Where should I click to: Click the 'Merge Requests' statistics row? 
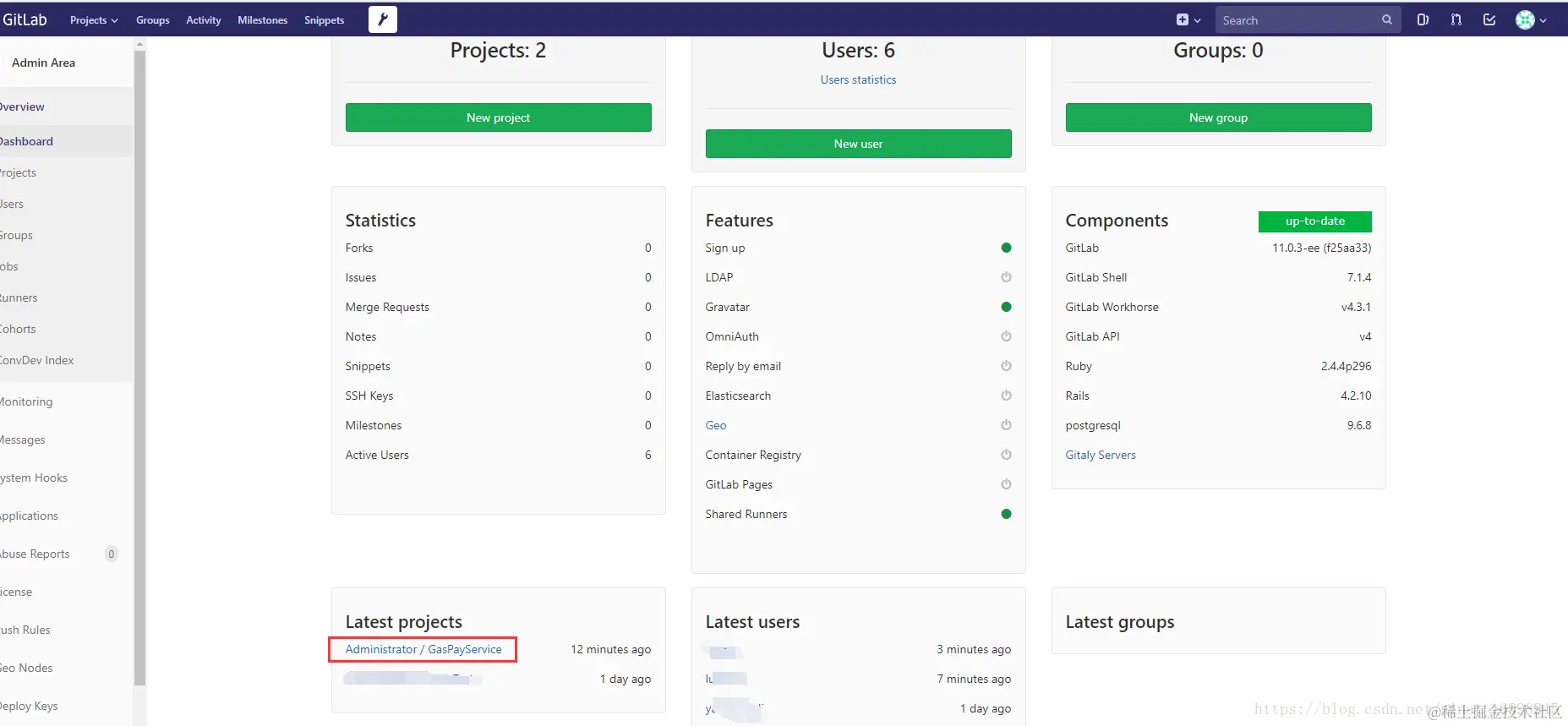499,307
